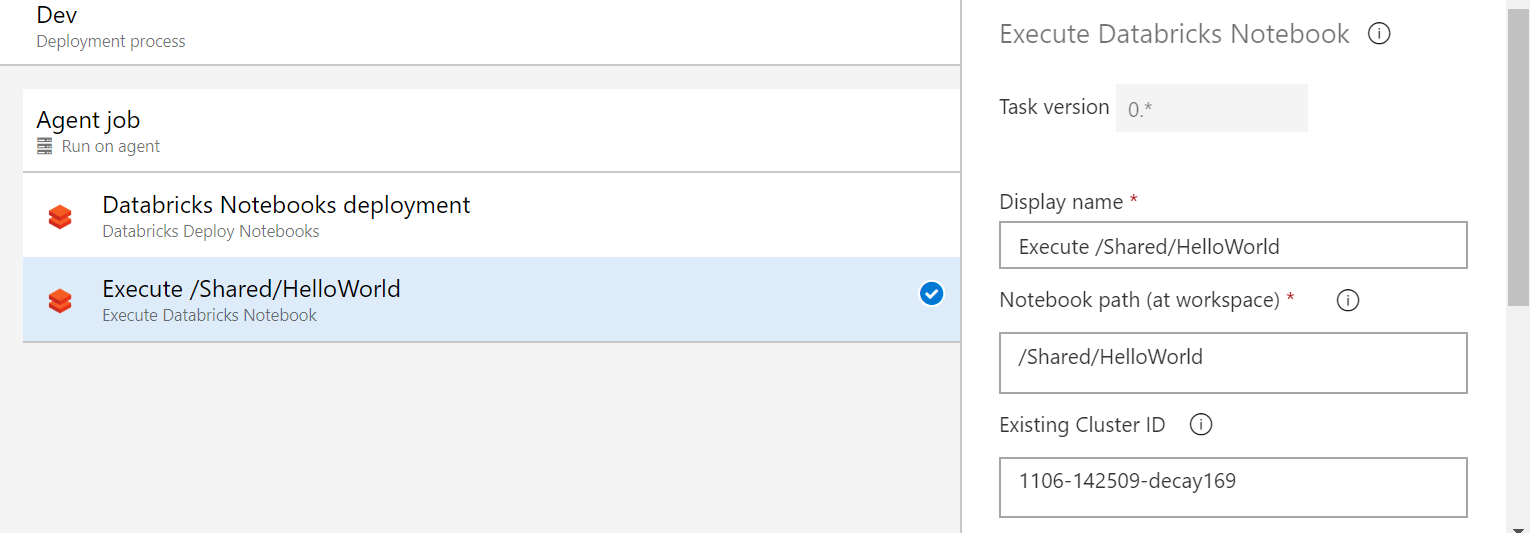Click the Deployment process subtitle
Viewport: 1532px width, 533px height.
tap(111, 42)
